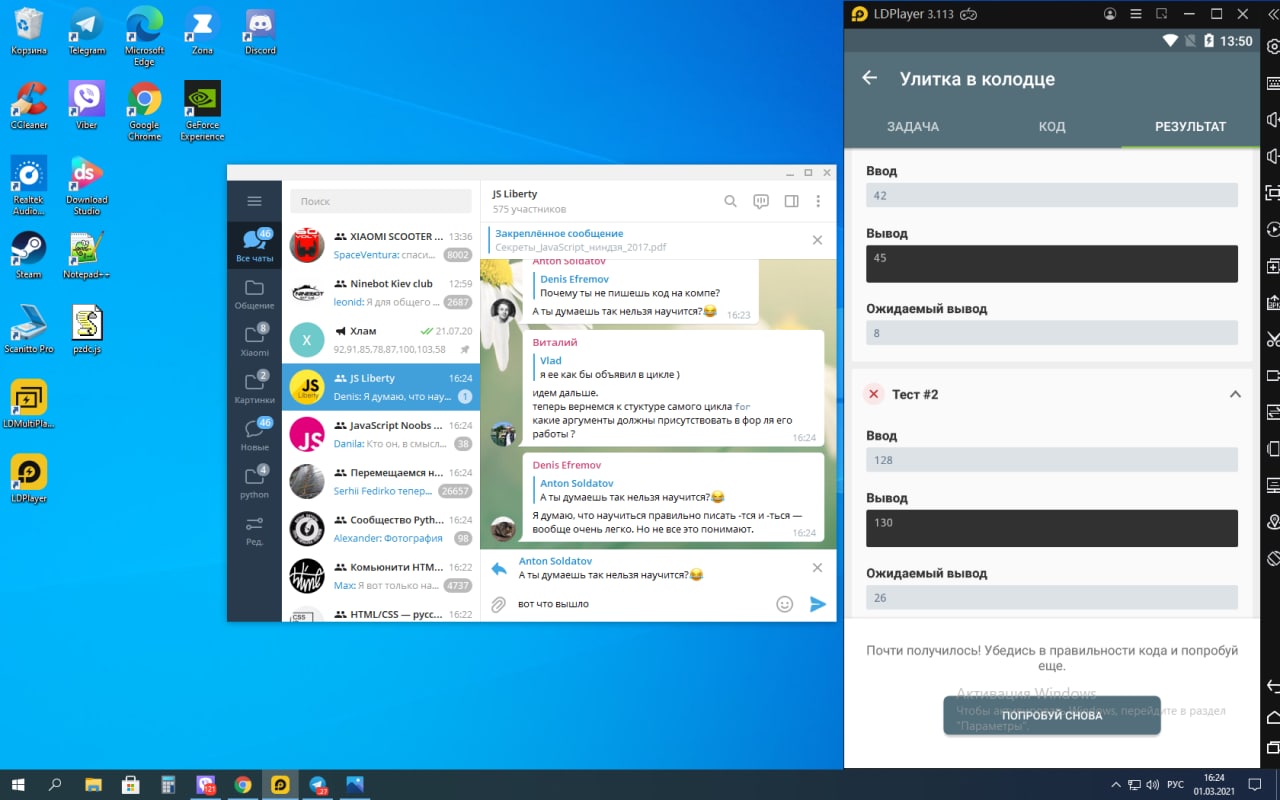Image resolution: width=1280 pixels, height=800 pixels.
Task: Open Steam desktop shortcut
Action: (x=29, y=255)
